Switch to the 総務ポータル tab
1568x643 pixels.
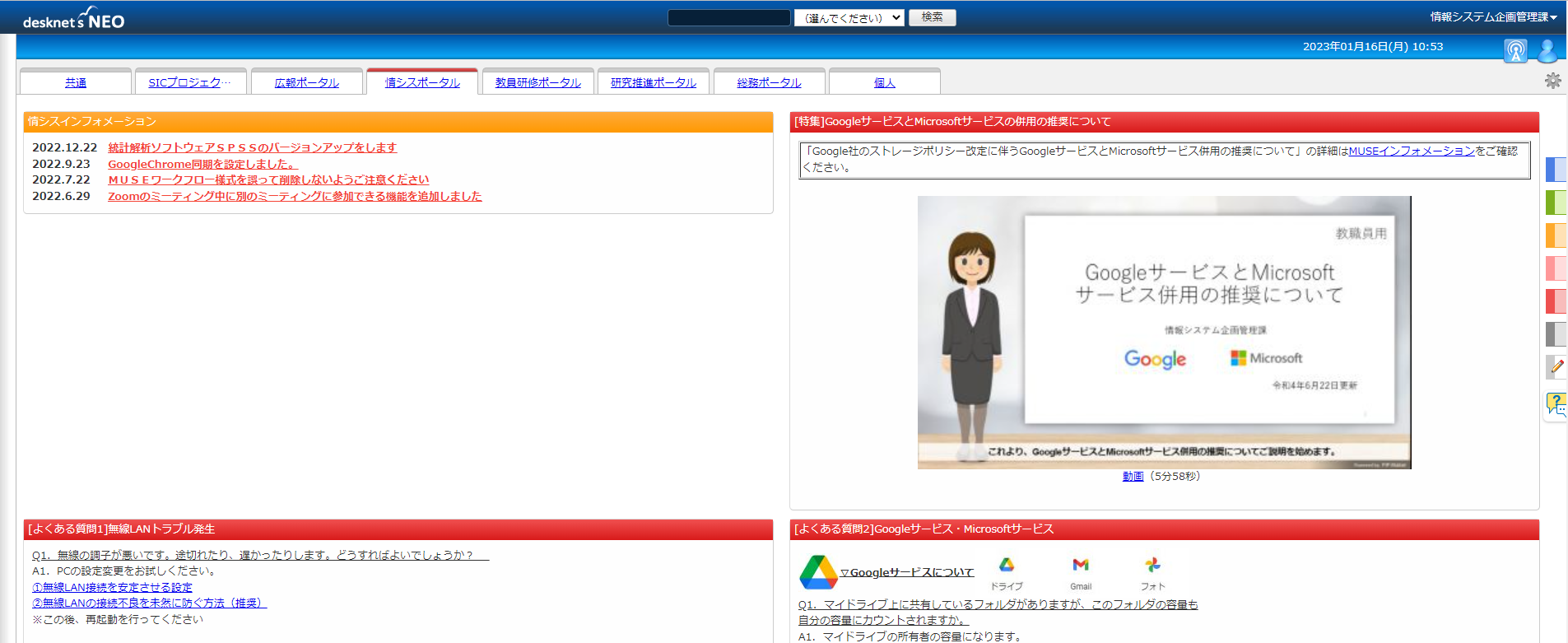click(x=769, y=82)
